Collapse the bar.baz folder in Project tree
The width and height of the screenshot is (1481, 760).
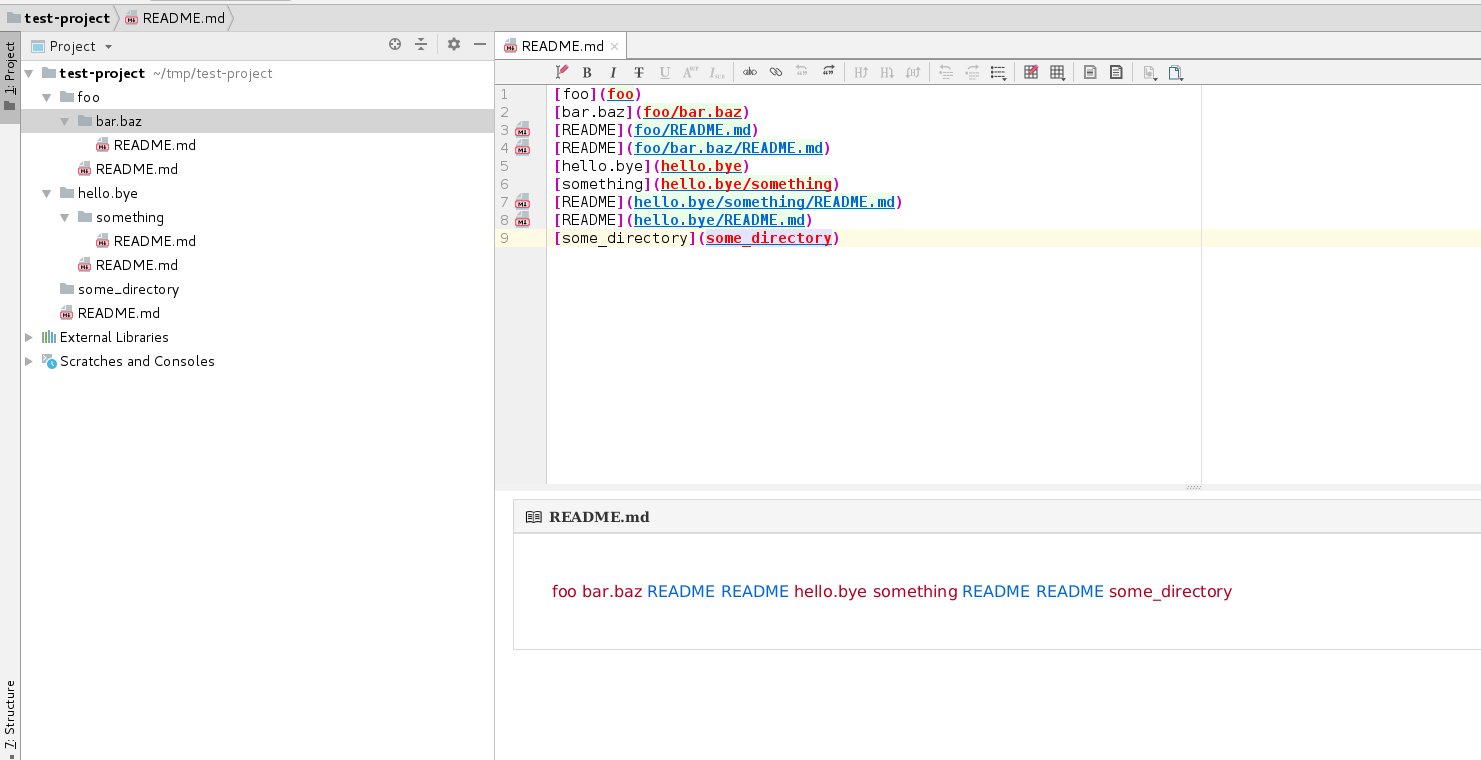click(64, 120)
